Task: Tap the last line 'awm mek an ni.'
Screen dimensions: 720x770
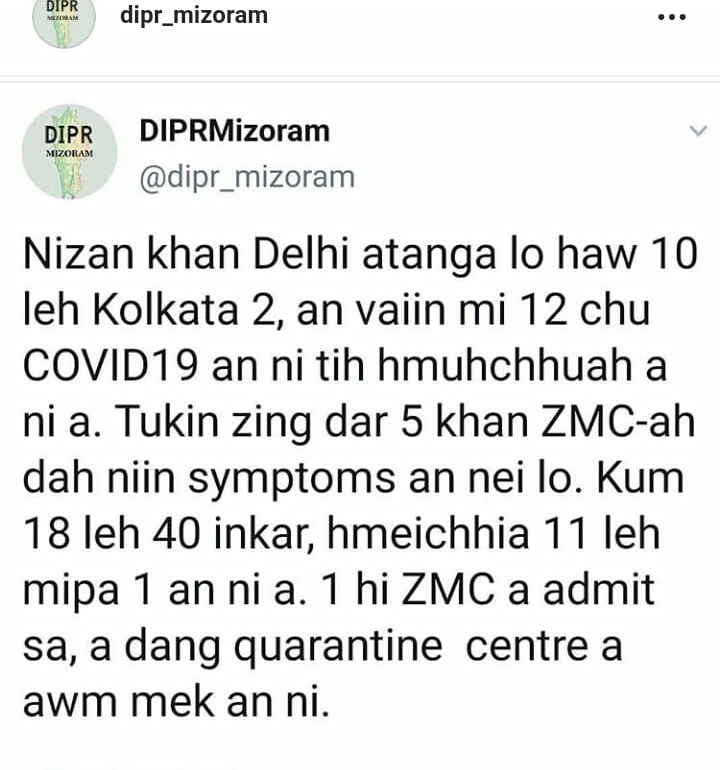Action: 176,702
